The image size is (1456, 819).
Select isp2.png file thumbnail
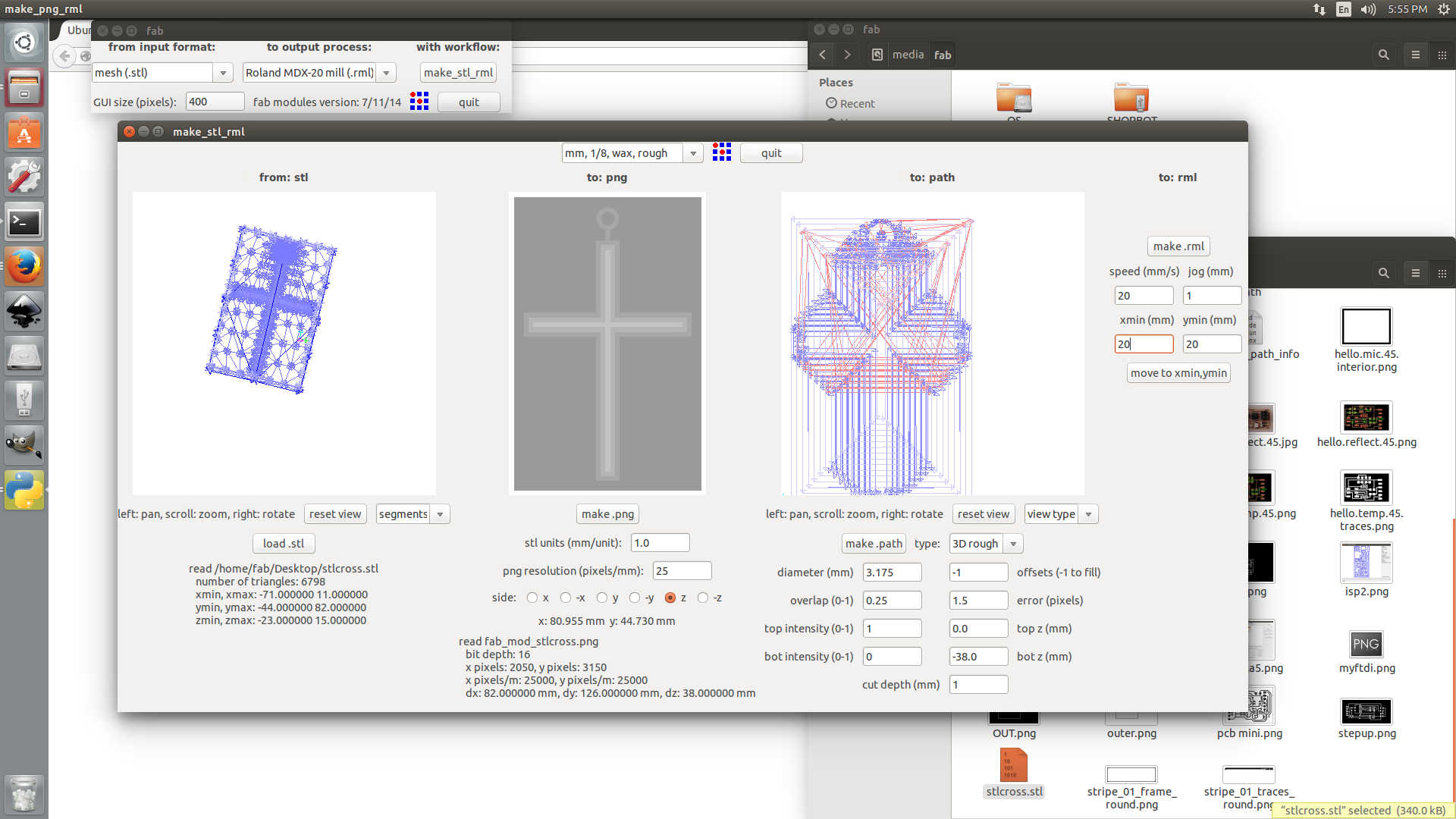pos(1367,563)
